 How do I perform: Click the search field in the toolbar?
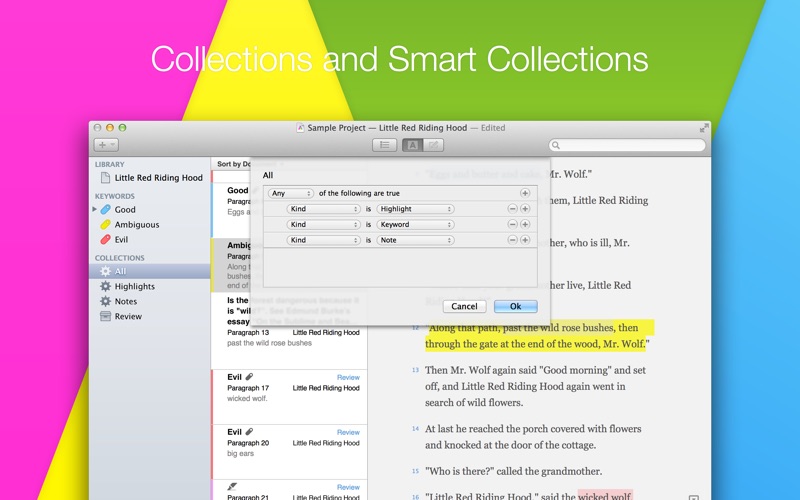(x=628, y=145)
